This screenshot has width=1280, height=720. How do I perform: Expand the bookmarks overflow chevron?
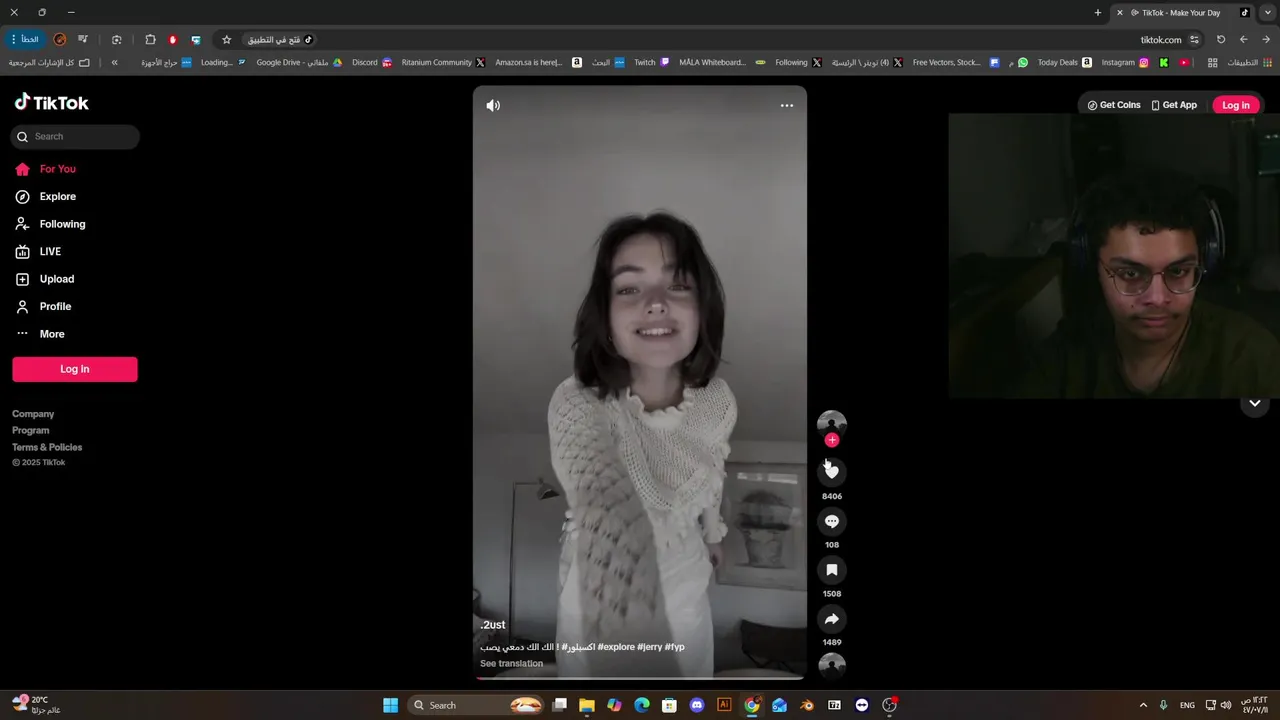114,62
